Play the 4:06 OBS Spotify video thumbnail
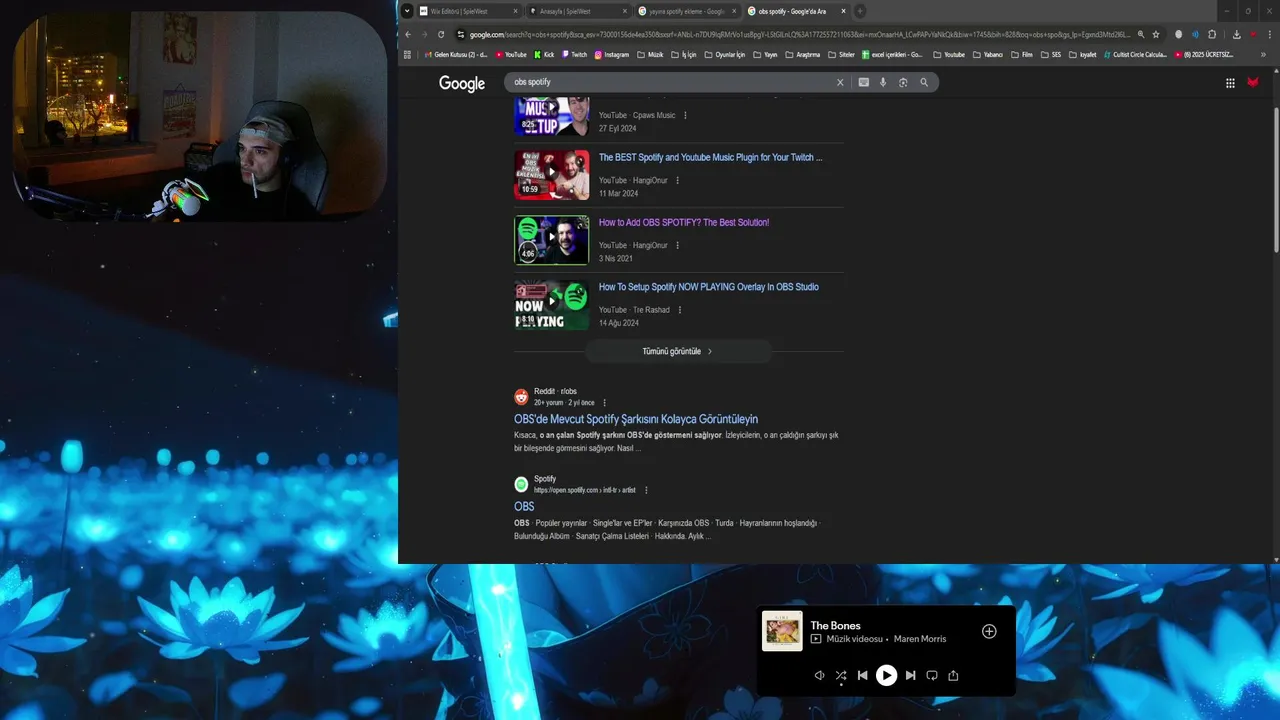 [551, 240]
